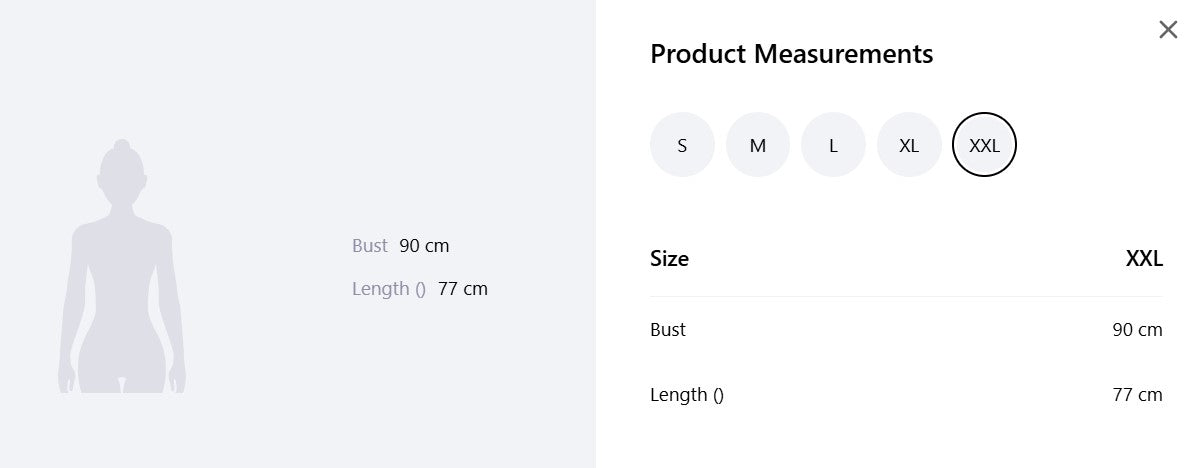Click the 77 cm value next to figure
Screen dimensions: 1193x468
[463, 289]
